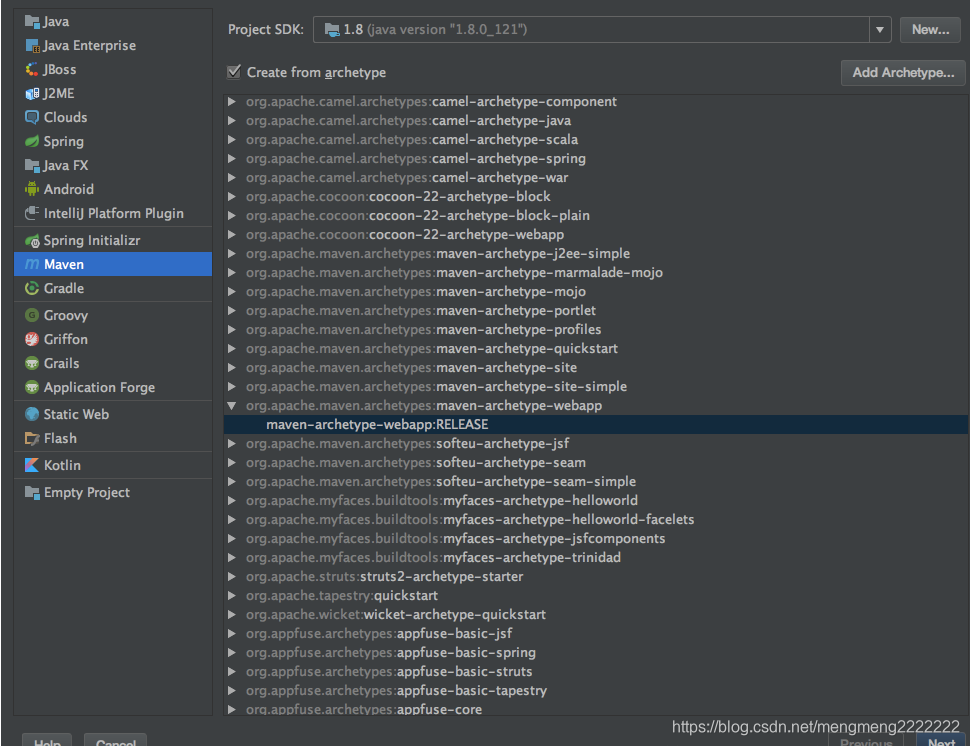Viewport: 970px width, 746px height.
Task: Click the Help button
Action: point(47,740)
